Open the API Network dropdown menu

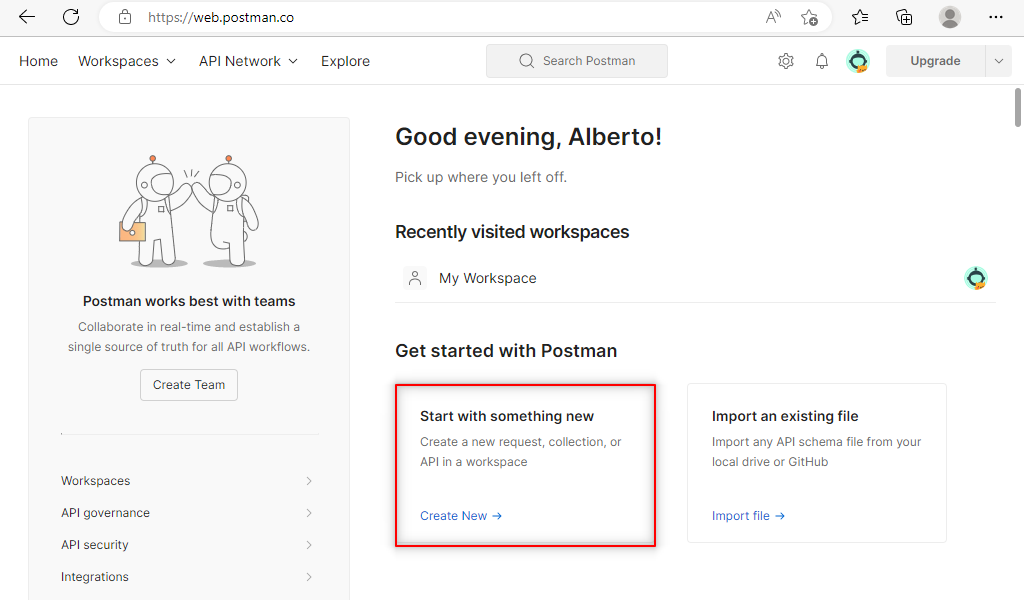248,61
